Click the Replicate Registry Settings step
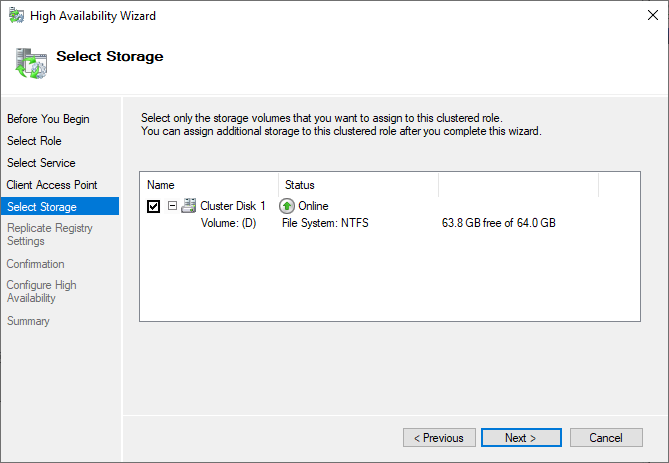This screenshot has width=669, height=463. point(50,235)
